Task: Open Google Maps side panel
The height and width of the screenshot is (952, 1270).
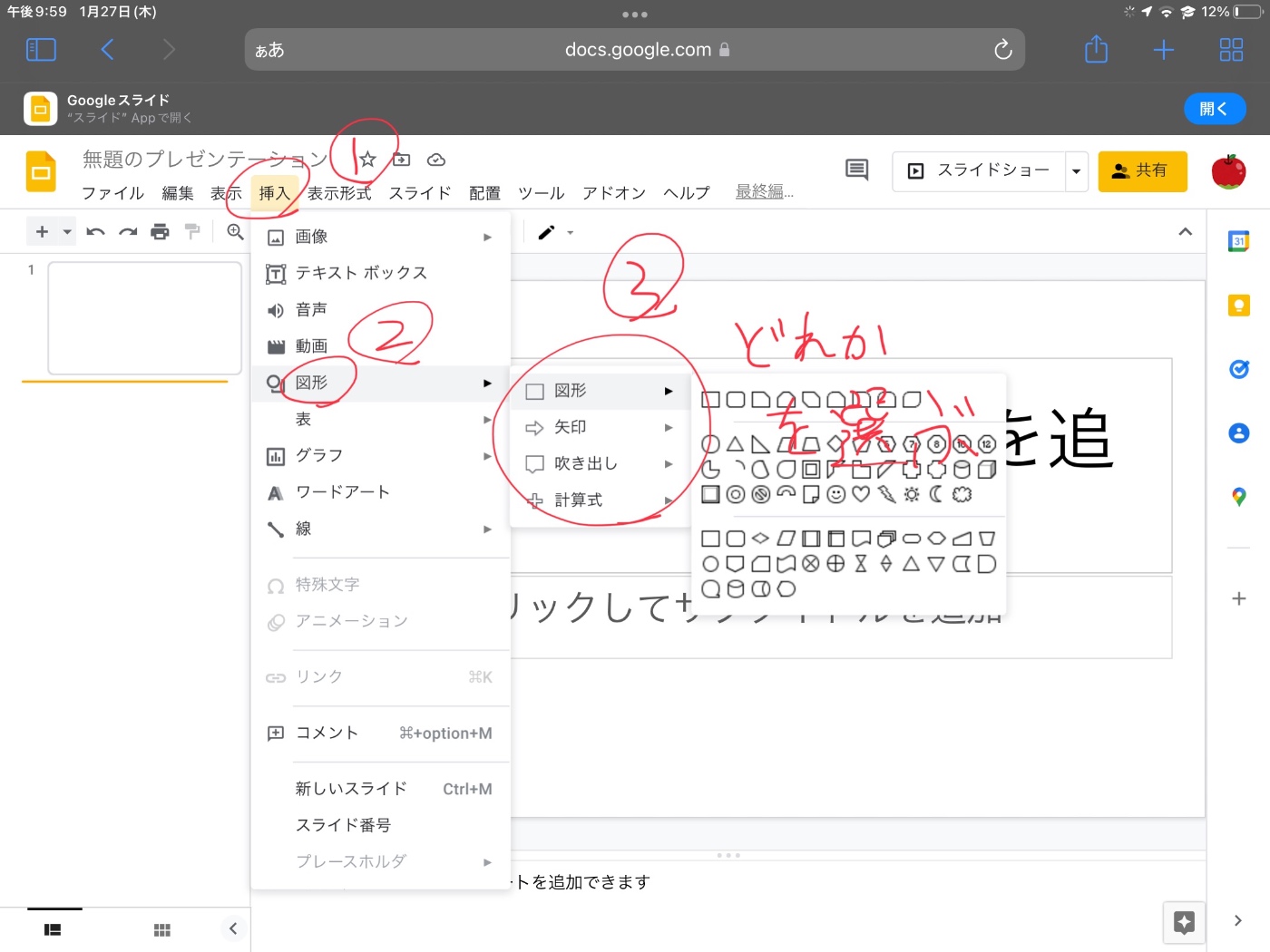Action: point(1238,497)
